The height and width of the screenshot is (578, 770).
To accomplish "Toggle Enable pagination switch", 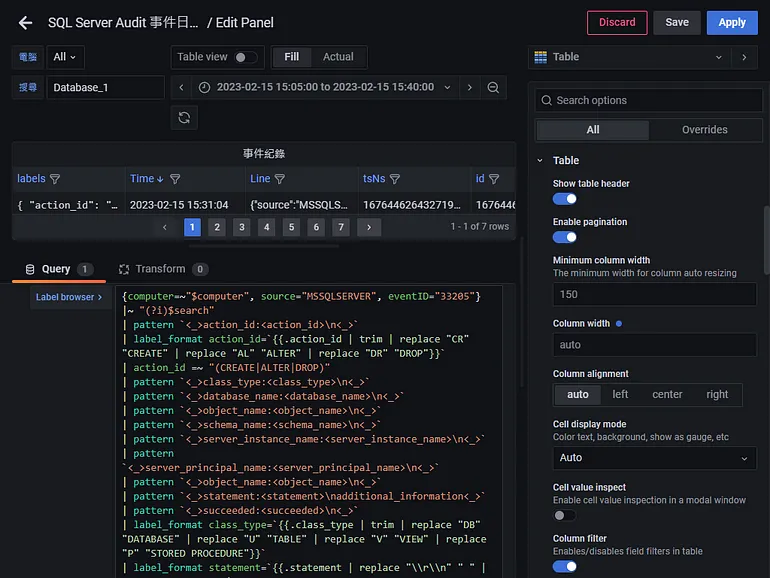I will (x=565, y=238).
